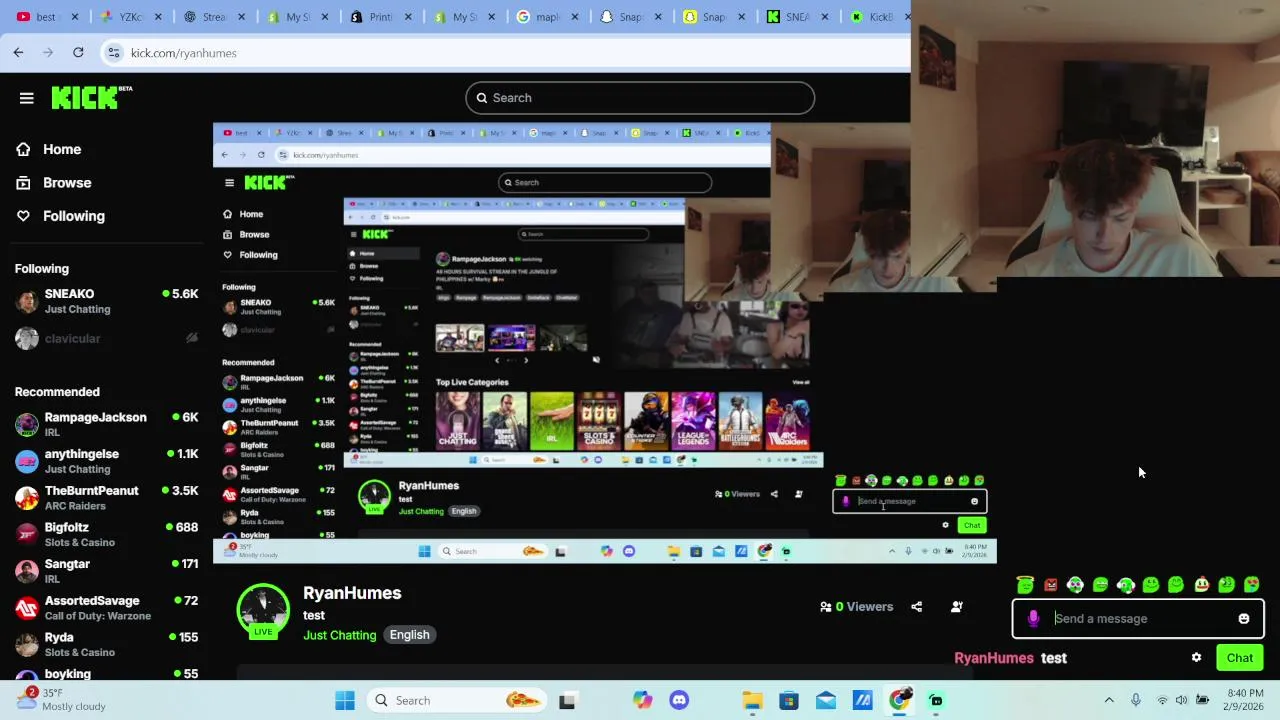Open Just Chatting category link

340,635
